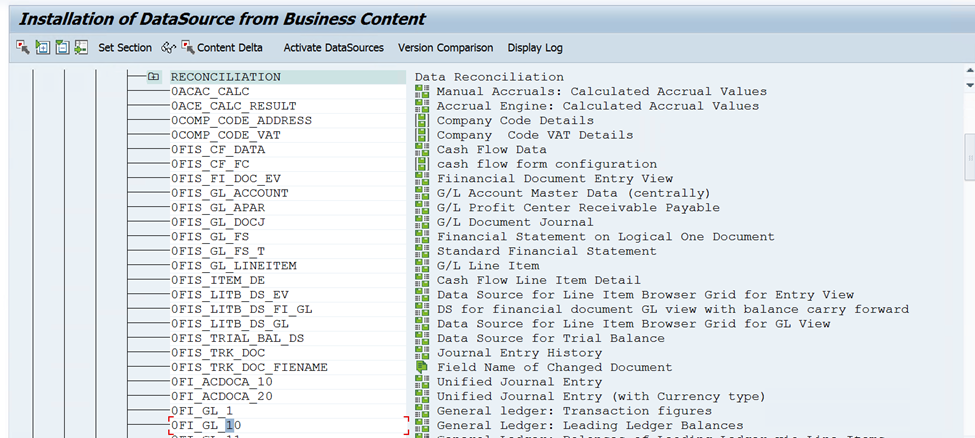Click the status icon beside Cash Flow Data
975x438 pixels.
422,150
